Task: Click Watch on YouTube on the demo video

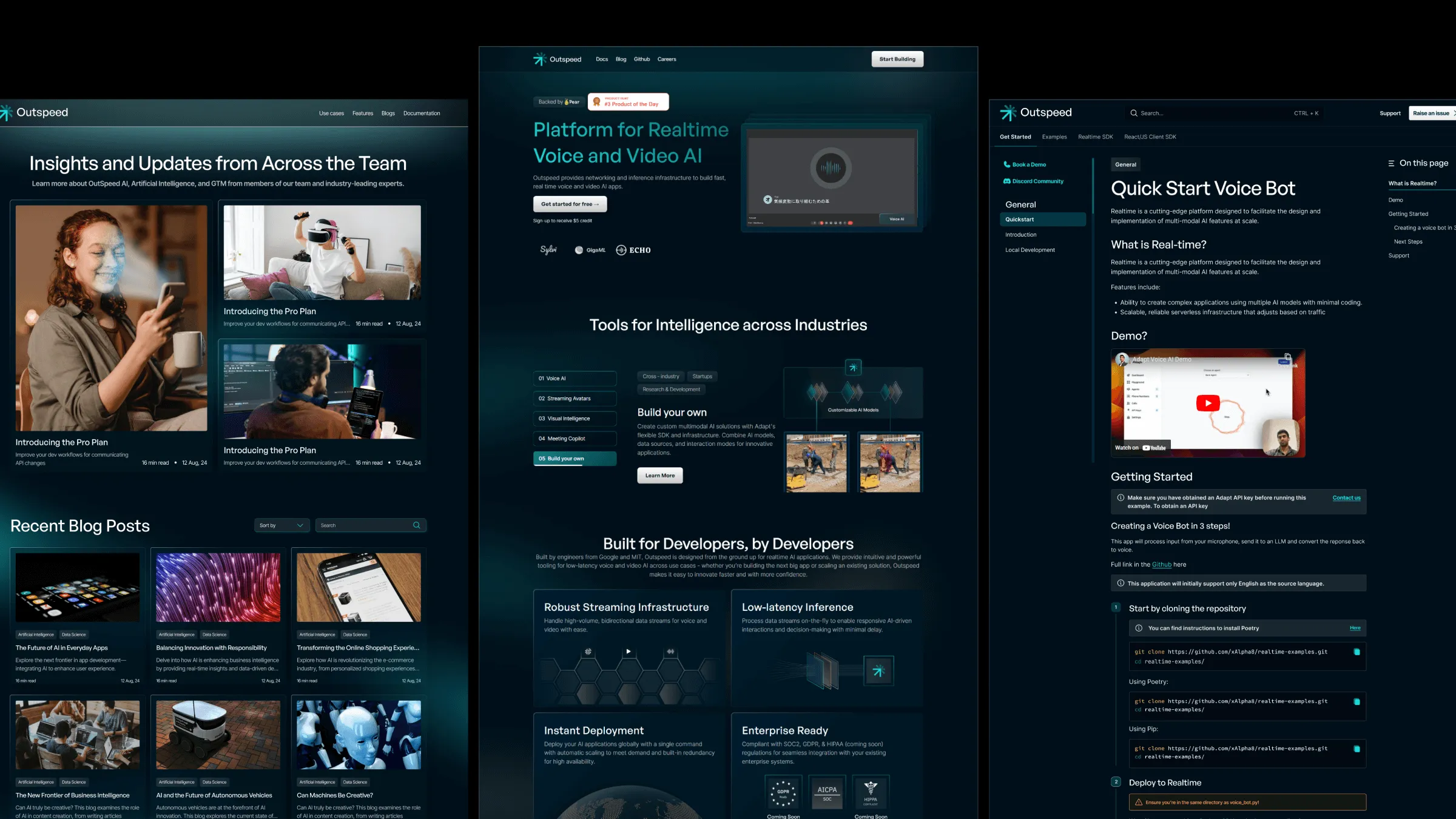Action: [1141, 448]
